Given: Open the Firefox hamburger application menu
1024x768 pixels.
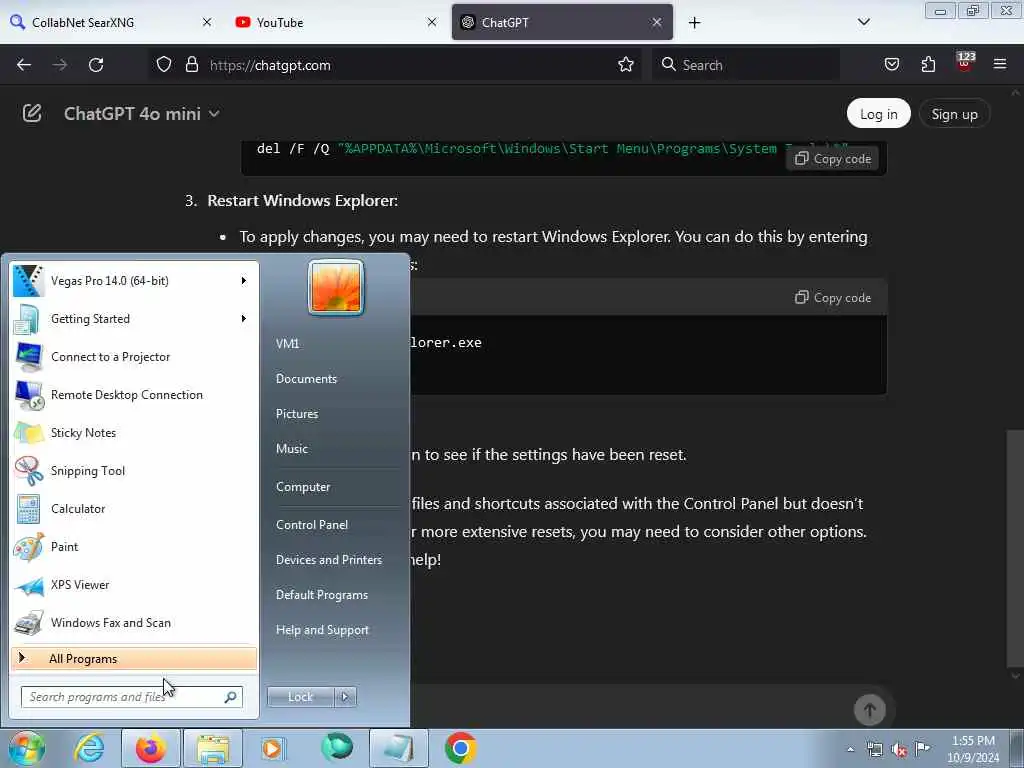Looking at the screenshot, I should [x=1000, y=65].
